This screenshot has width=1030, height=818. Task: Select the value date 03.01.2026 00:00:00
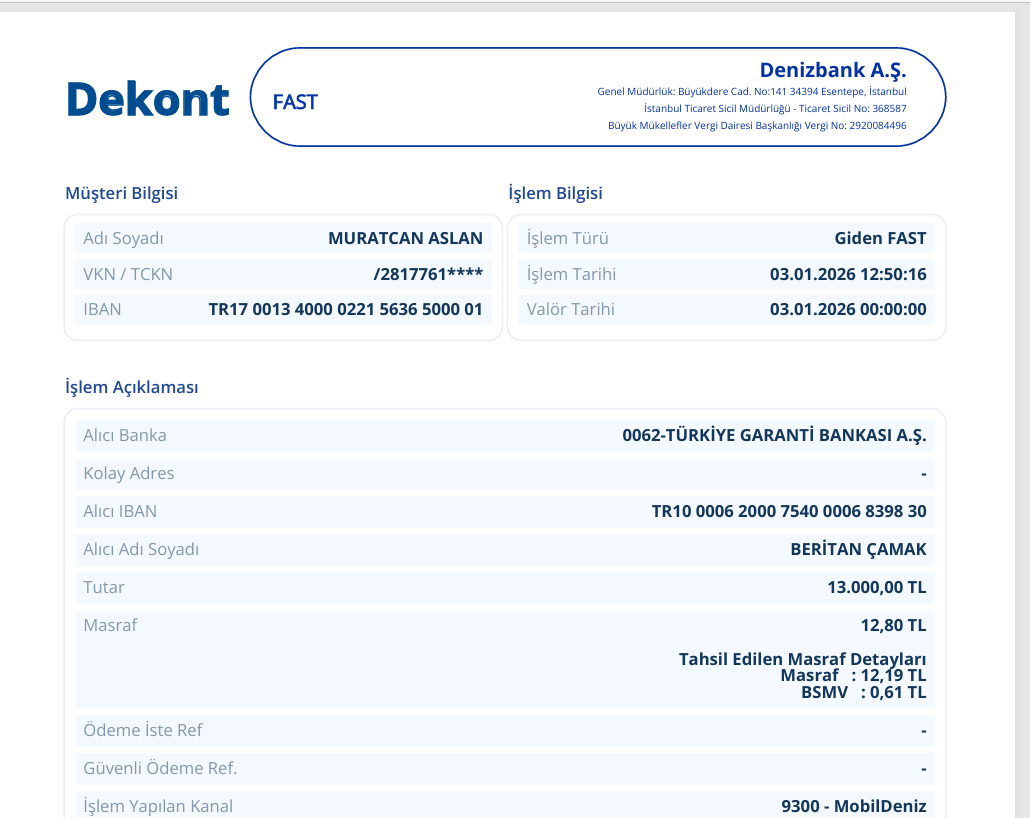point(848,309)
